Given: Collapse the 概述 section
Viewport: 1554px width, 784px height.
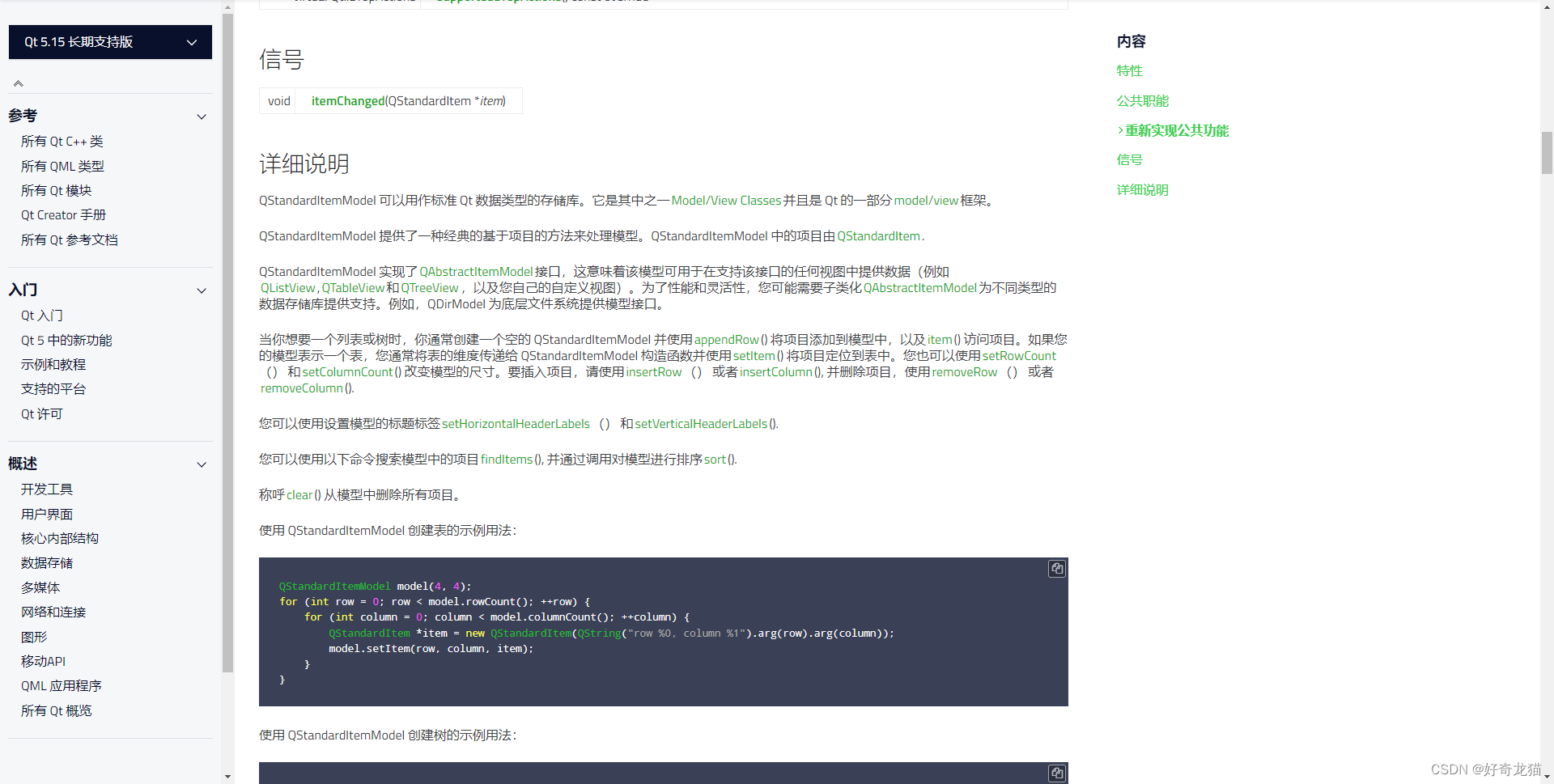Looking at the screenshot, I should [x=202, y=464].
